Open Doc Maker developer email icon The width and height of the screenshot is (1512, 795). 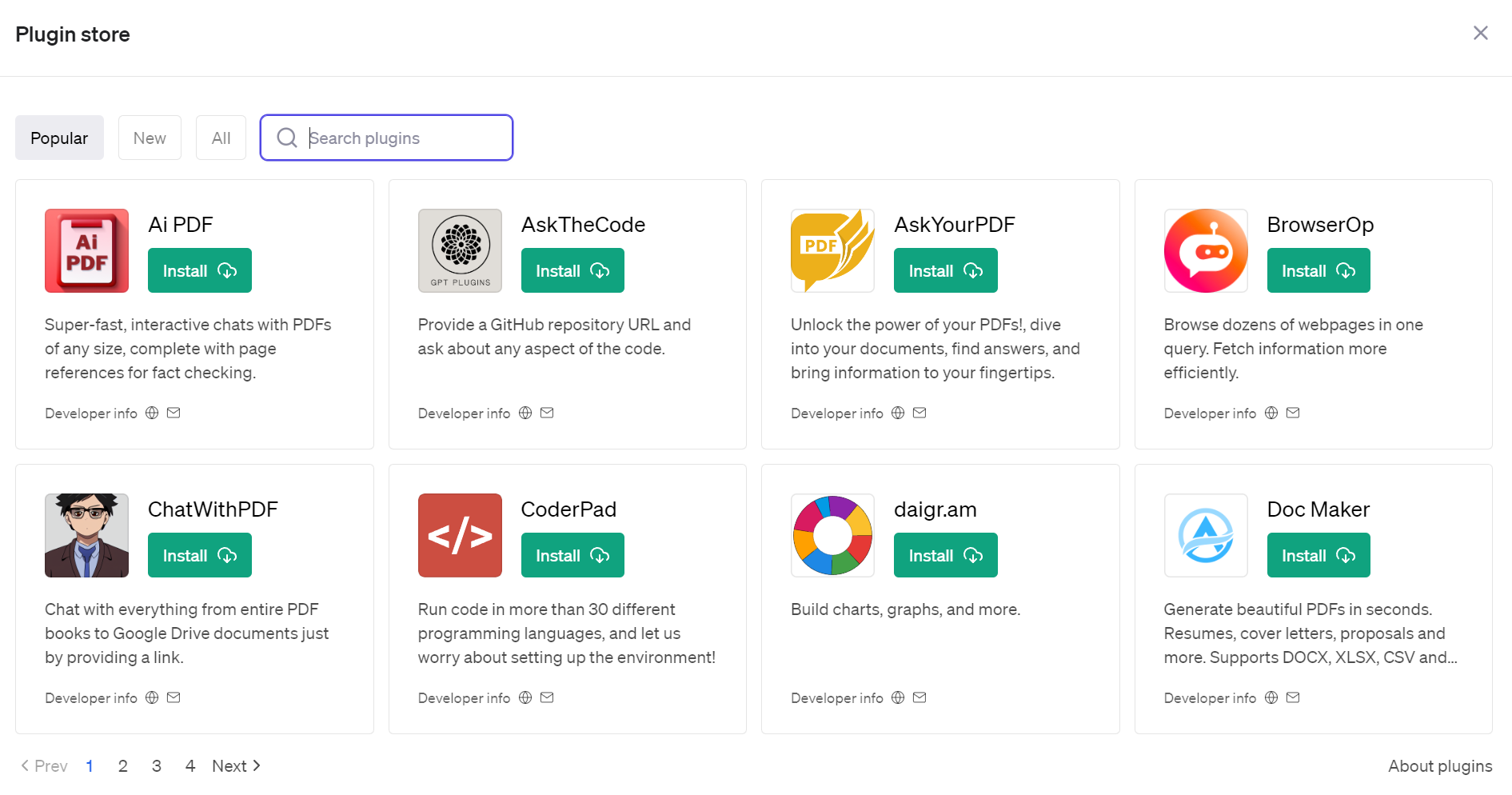pos(1293,697)
